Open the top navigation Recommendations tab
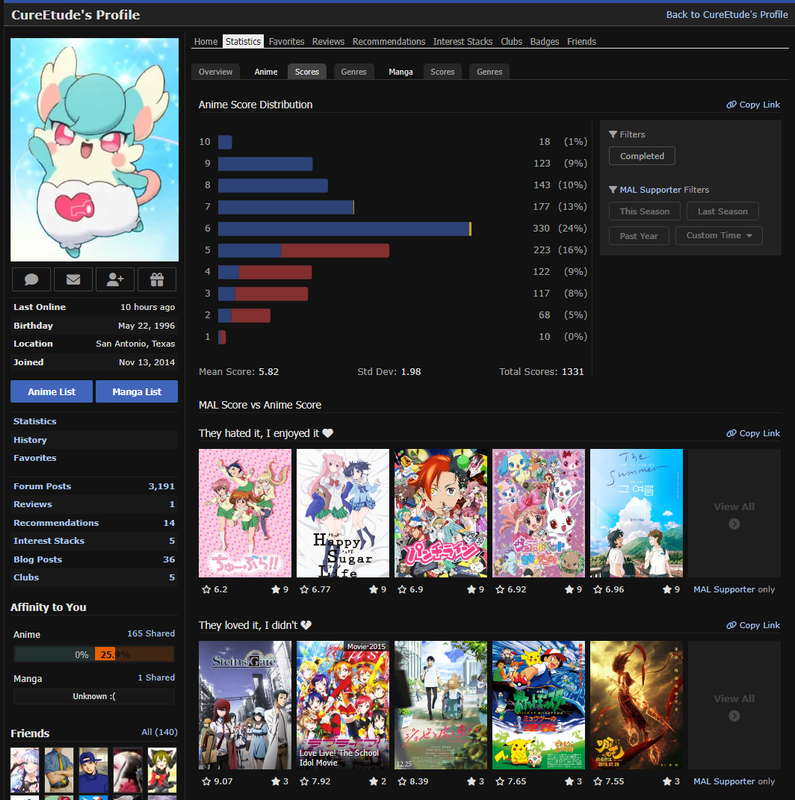Screen dimensions: 795x800 388,41
